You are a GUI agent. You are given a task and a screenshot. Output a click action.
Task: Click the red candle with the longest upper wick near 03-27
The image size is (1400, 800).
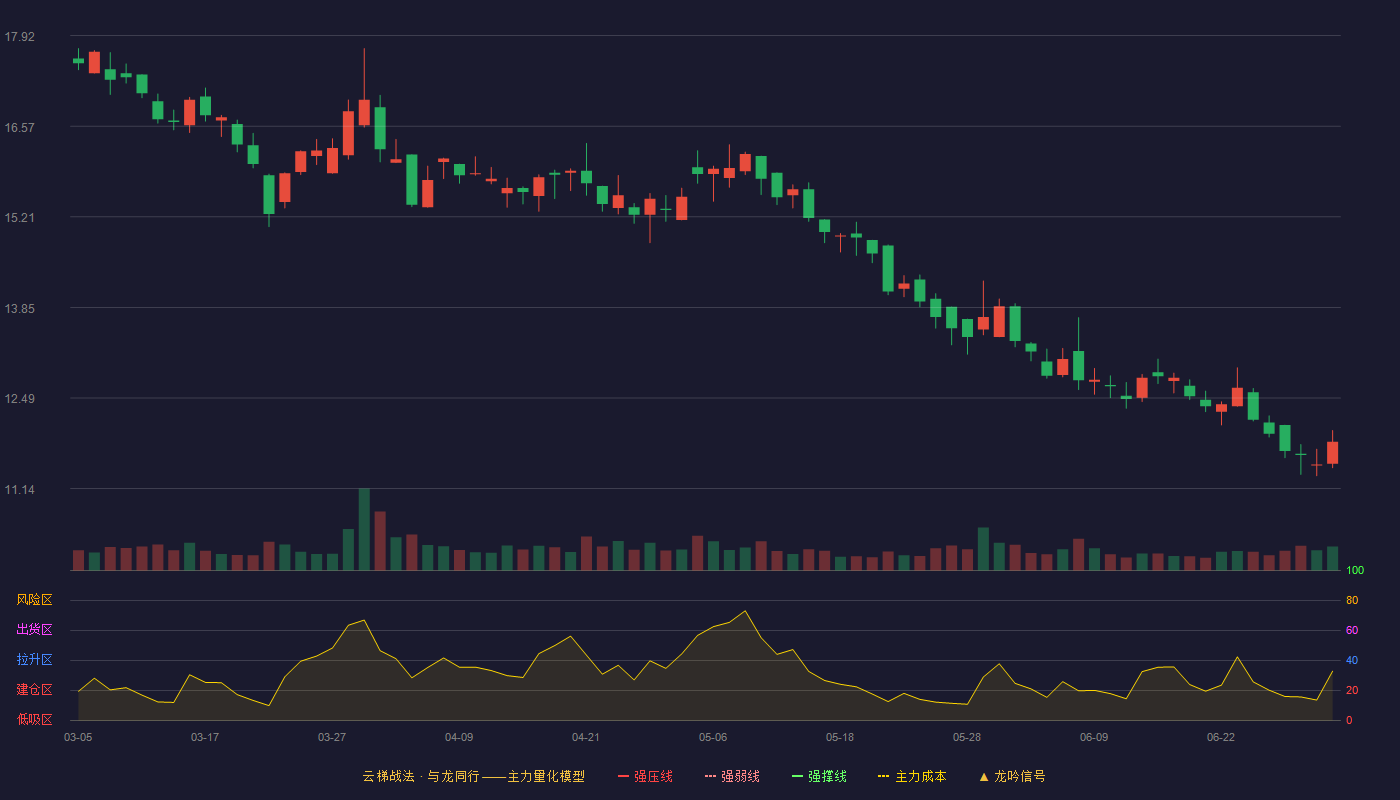[364, 112]
